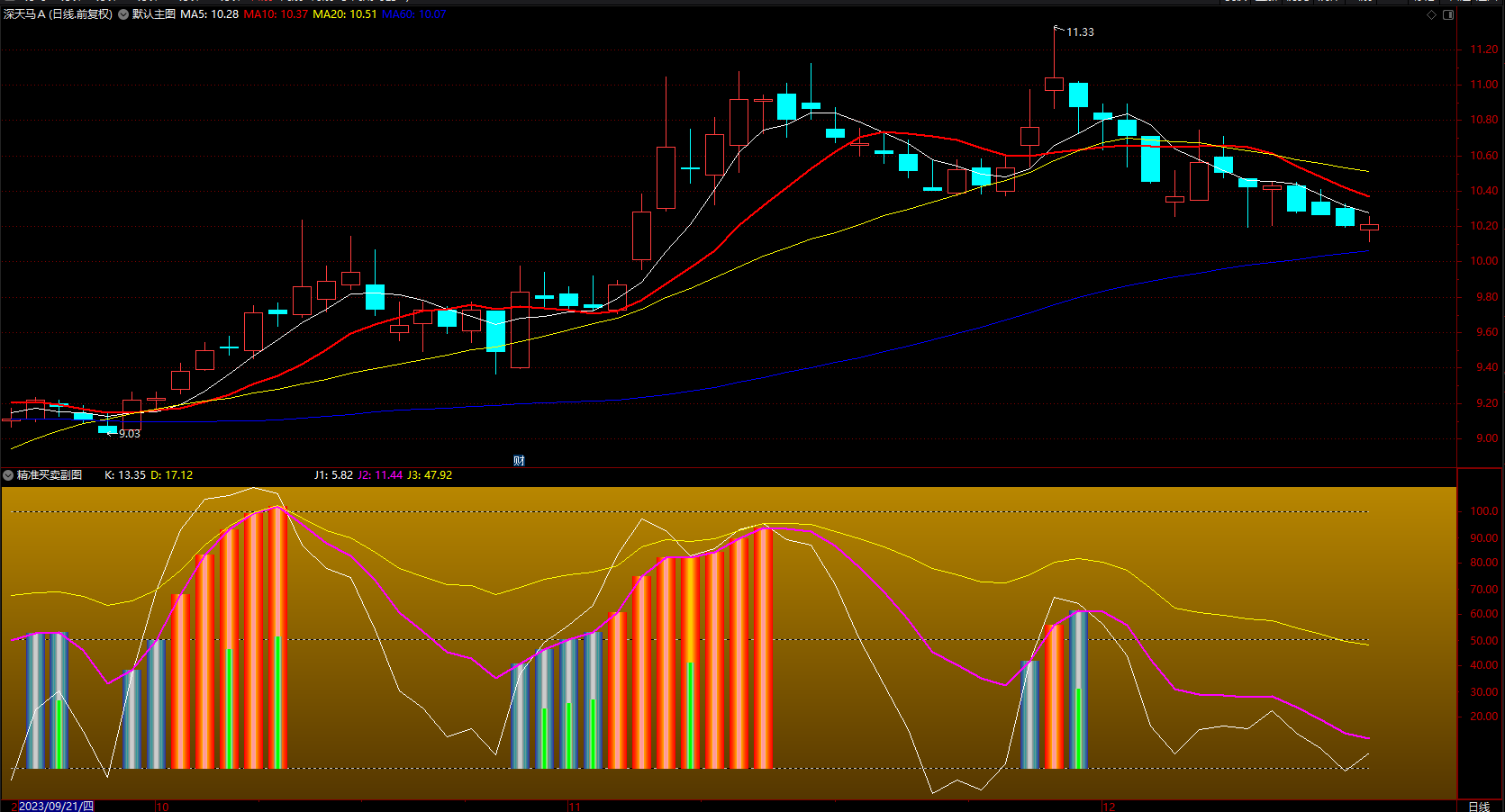Screen dimensions: 1505x812
Task: Select the last candlestick on the right
Action: tap(1369, 228)
